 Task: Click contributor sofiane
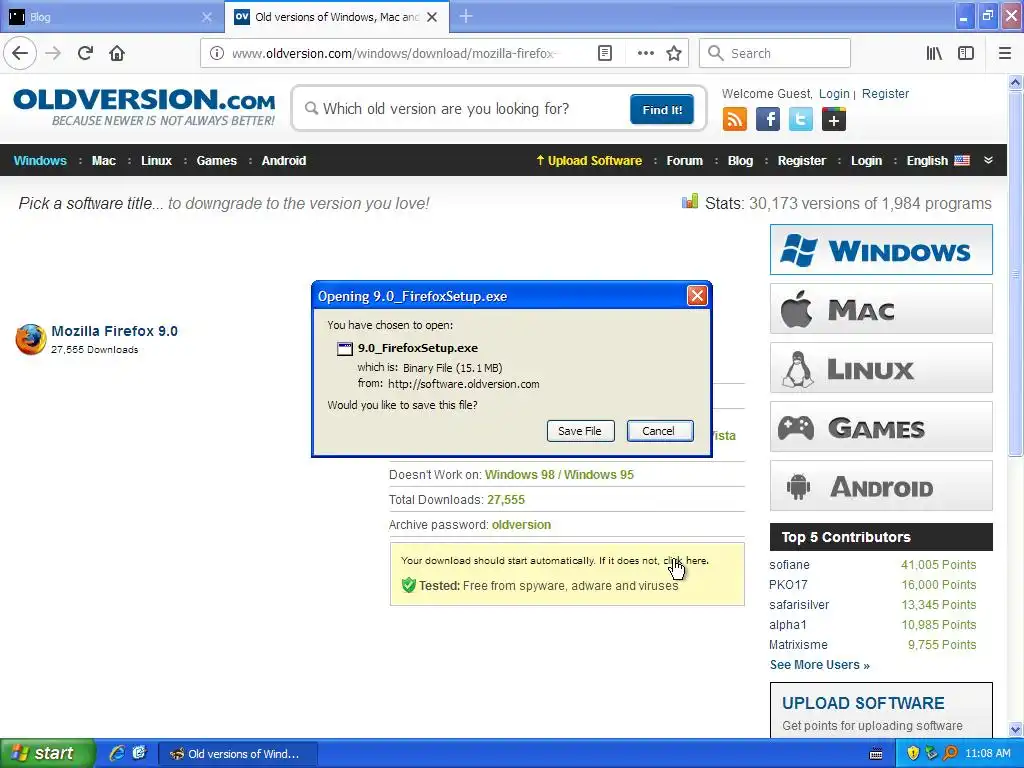click(789, 564)
